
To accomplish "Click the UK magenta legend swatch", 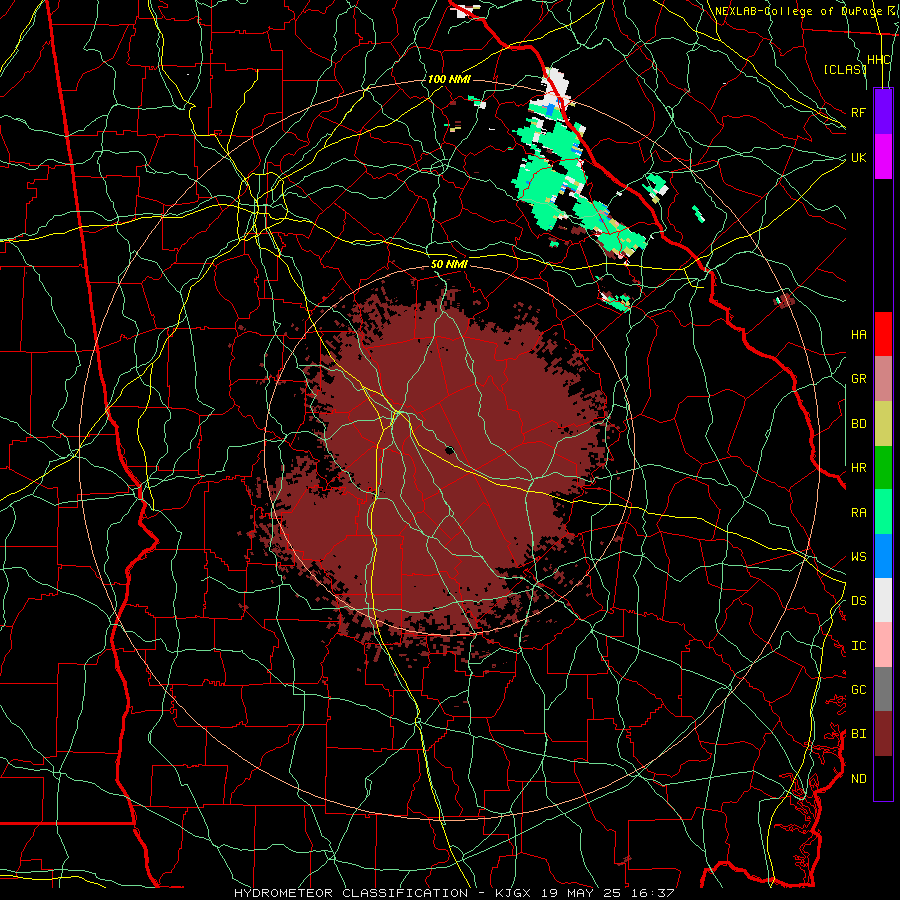I will click(883, 157).
